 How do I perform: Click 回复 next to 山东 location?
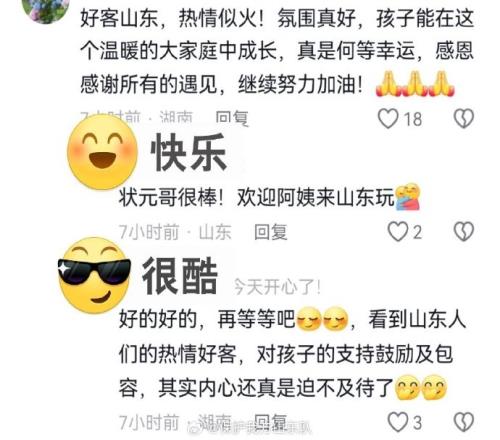pyautogui.click(x=270, y=232)
